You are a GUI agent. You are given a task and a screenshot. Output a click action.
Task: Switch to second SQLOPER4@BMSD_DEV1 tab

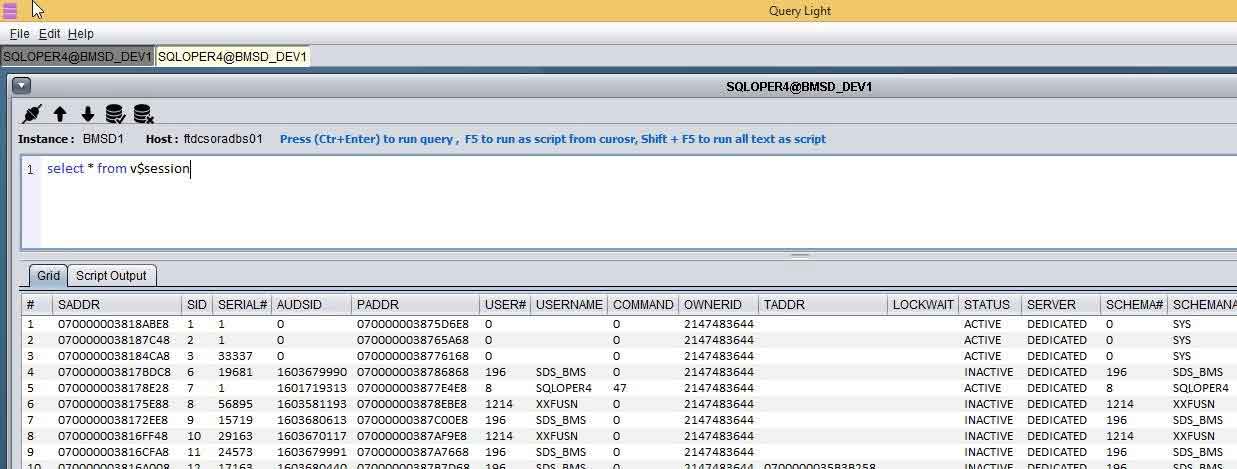[x=232, y=57]
